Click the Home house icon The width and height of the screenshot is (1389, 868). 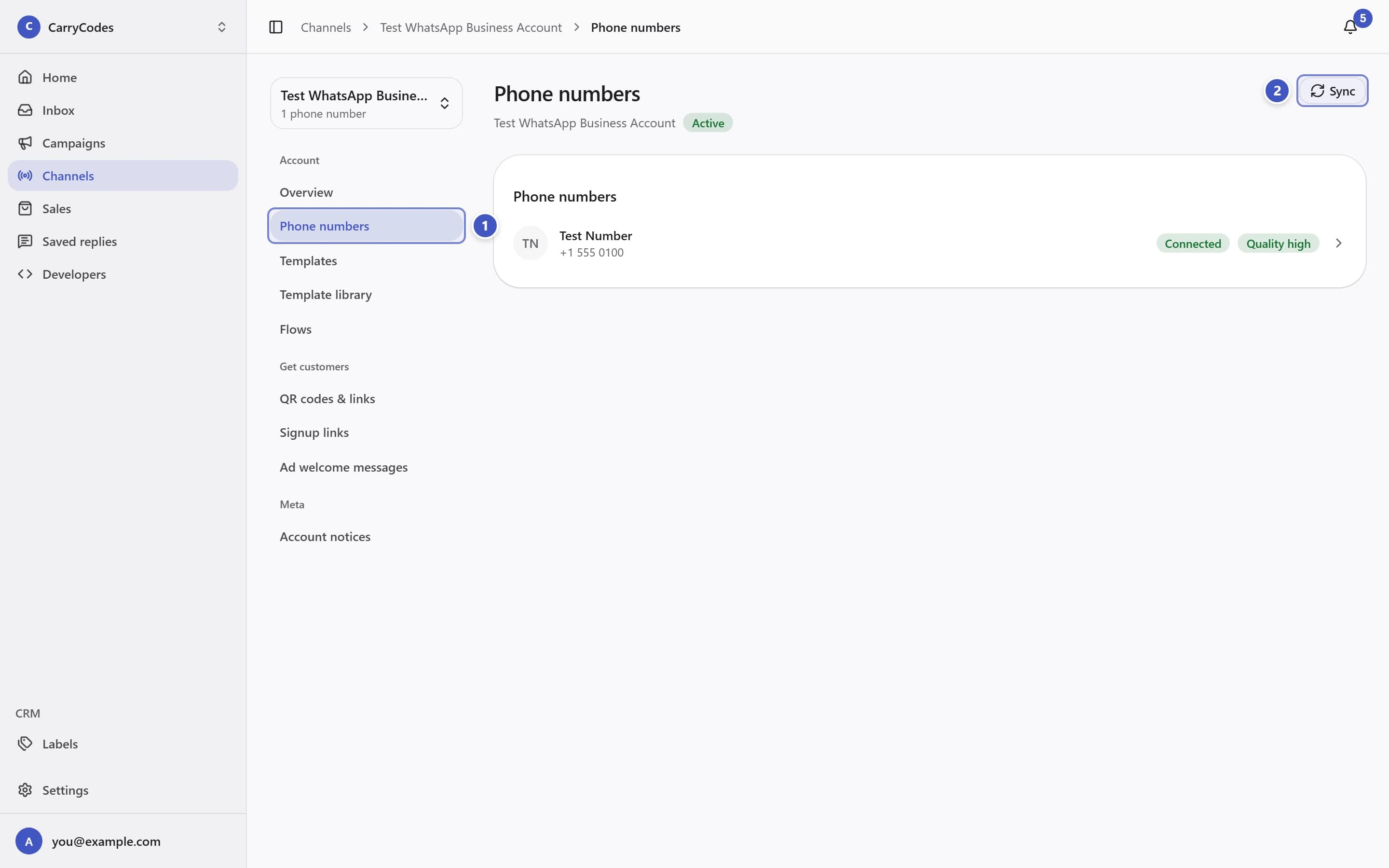(x=25, y=77)
